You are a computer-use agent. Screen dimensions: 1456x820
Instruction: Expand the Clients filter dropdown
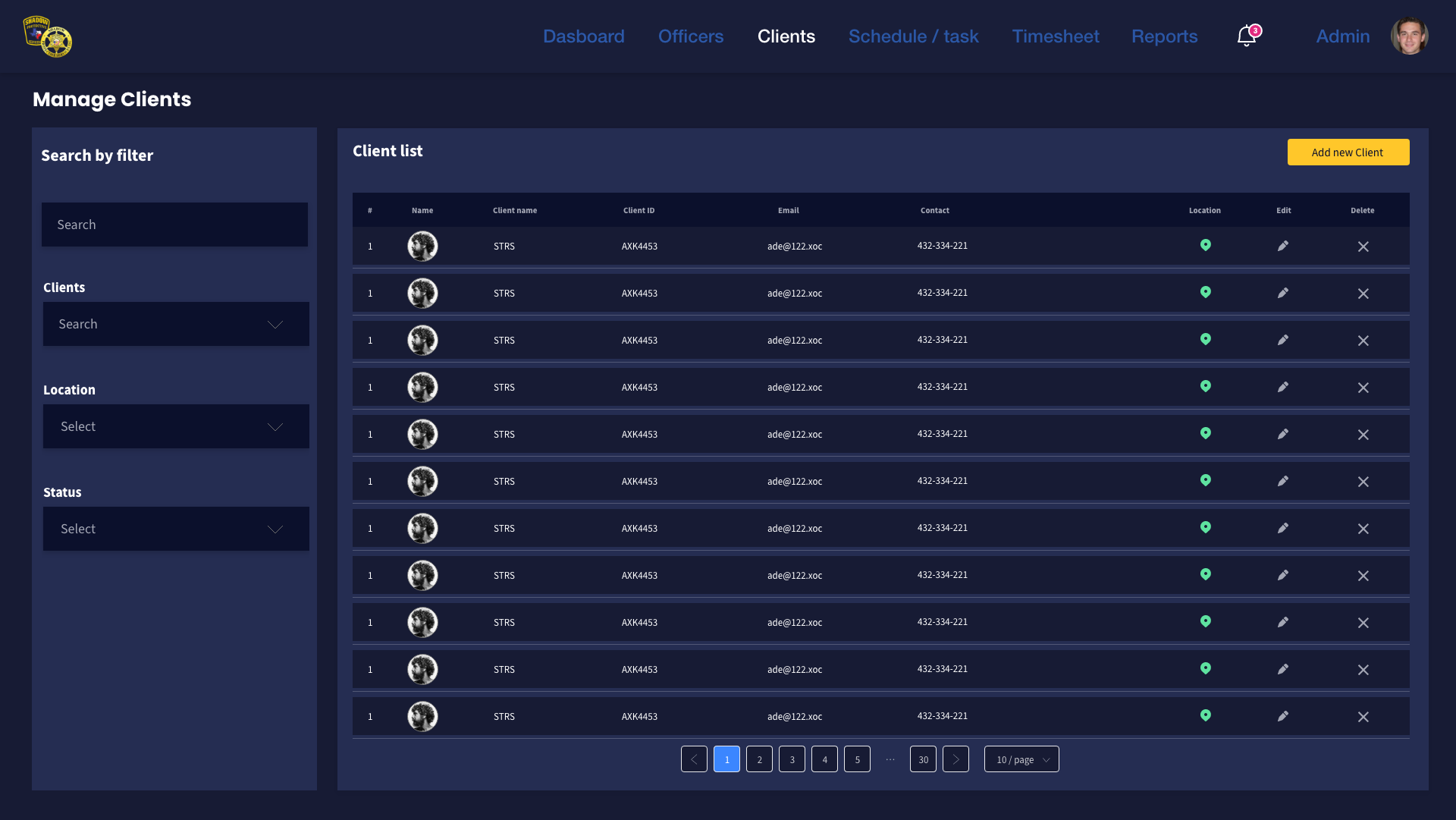coord(176,324)
